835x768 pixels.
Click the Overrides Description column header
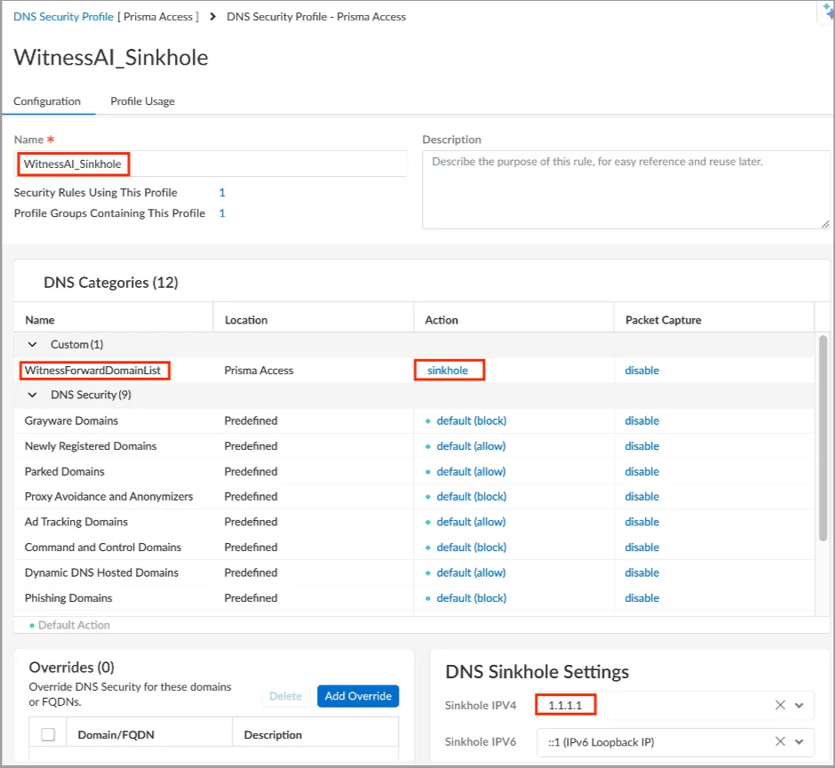tap(316, 734)
